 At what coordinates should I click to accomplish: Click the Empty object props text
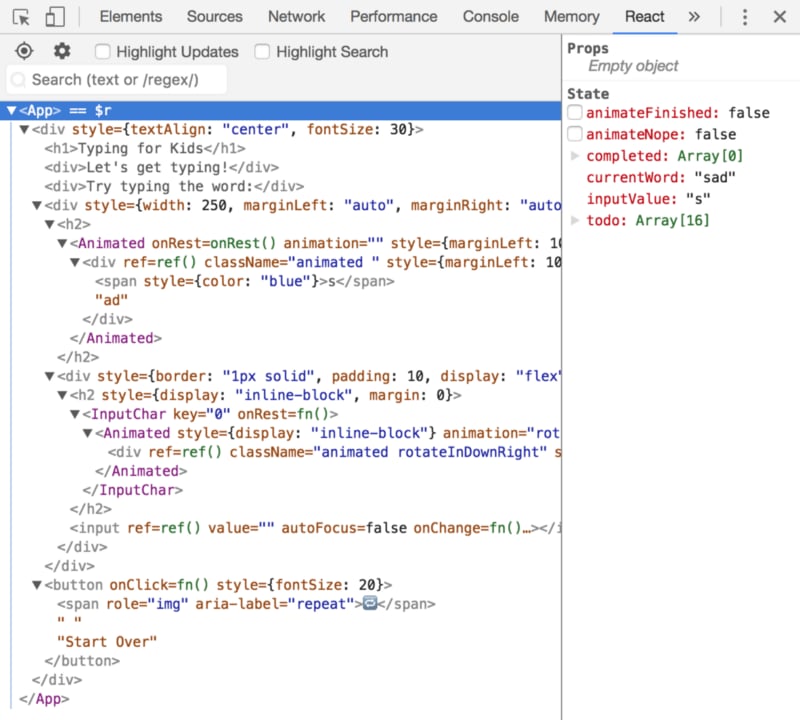[633, 66]
